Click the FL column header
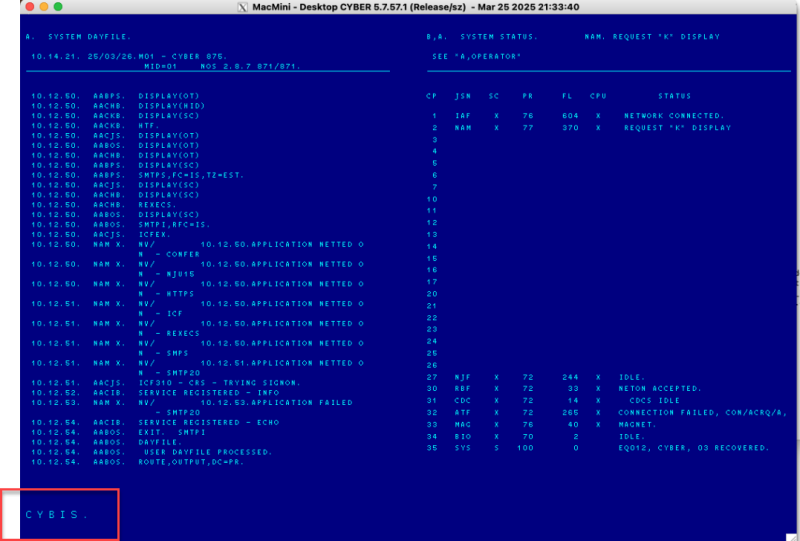Screen dimensions: 800x541 pos(567,96)
